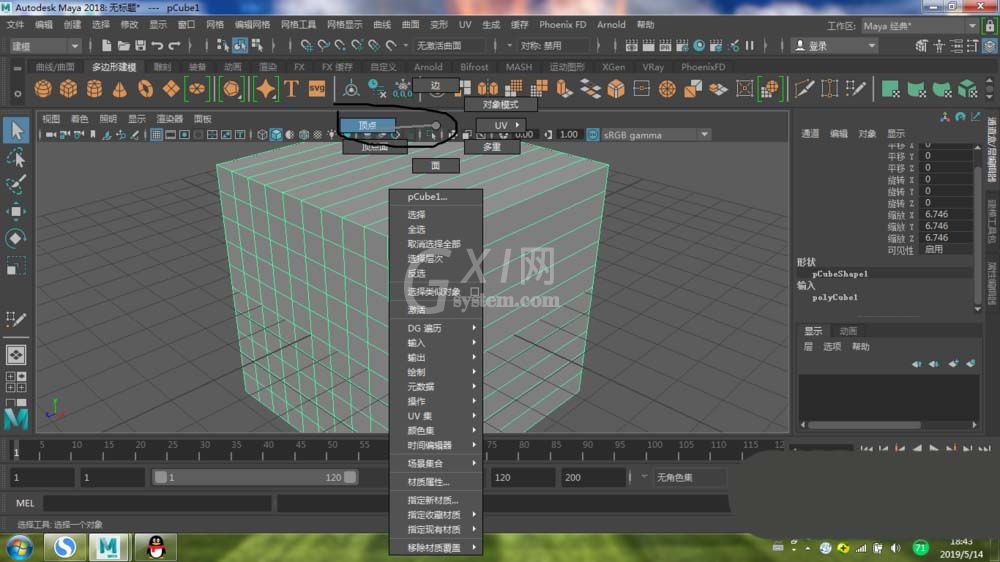Image resolution: width=1000 pixels, height=562 pixels.
Task: Toggle snap to curves icon
Action: 323,45
